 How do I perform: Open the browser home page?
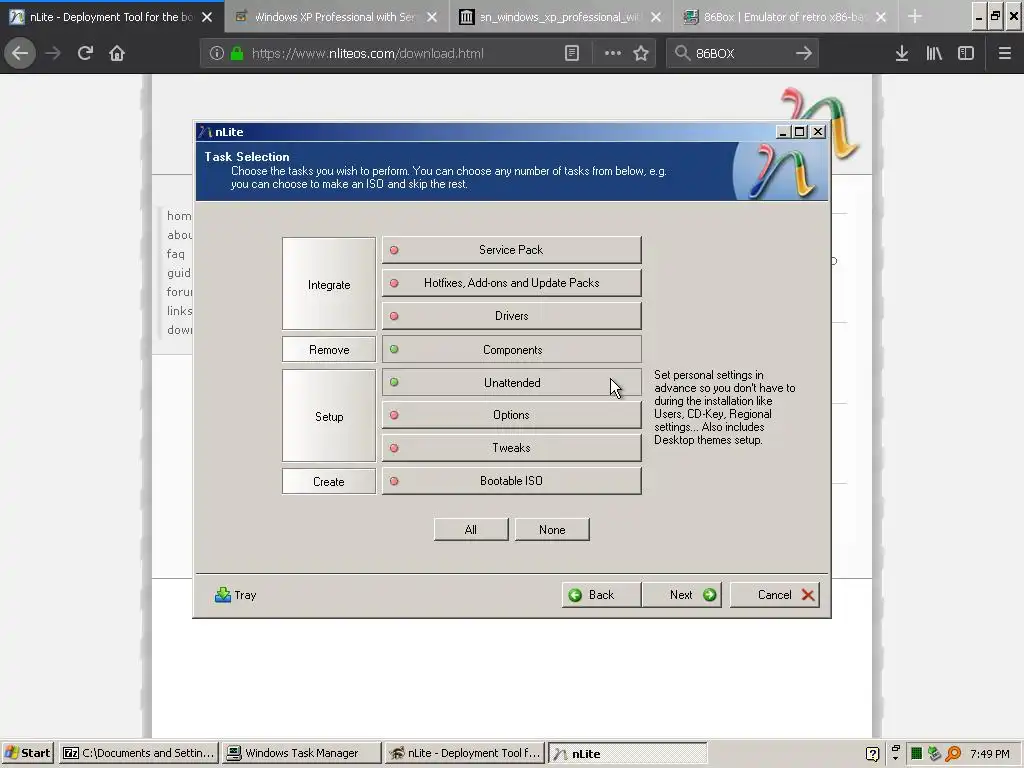click(x=117, y=53)
